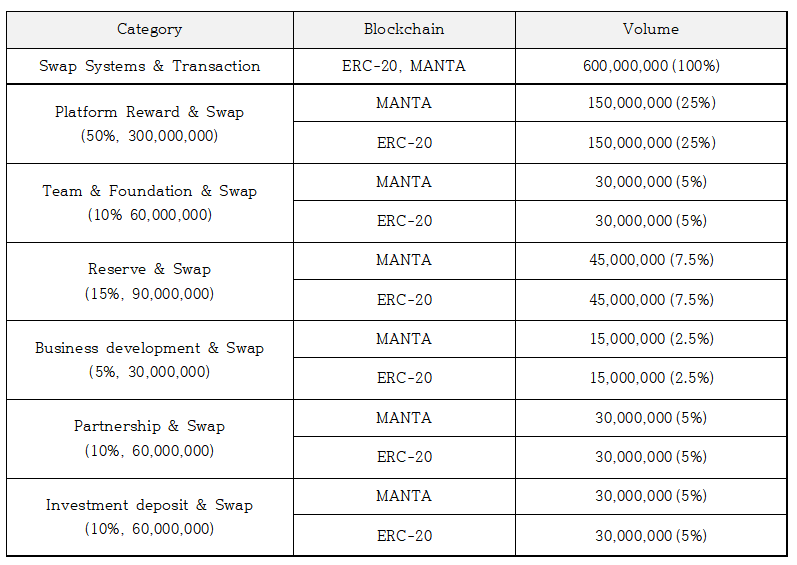Select the Blockchain column header
The height and width of the screenshot is (565, 797).
pyautogui.click(x=404, y=29)
